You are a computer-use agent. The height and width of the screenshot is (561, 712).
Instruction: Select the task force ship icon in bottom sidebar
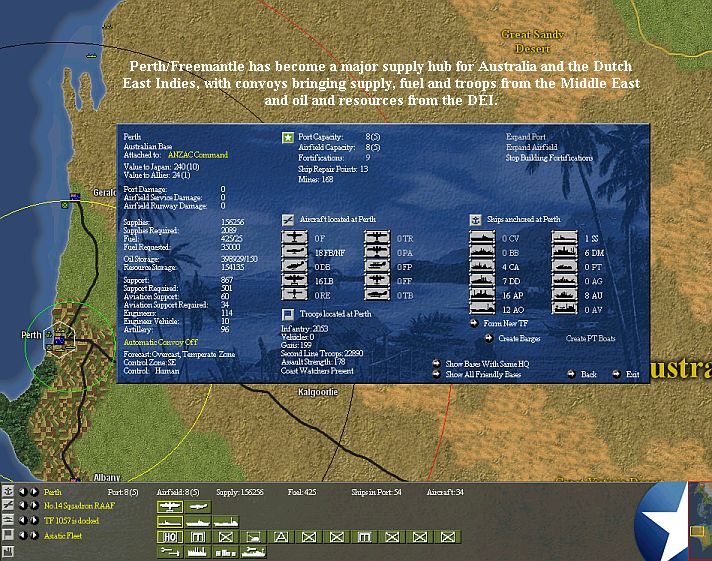[x=8, y=520]
